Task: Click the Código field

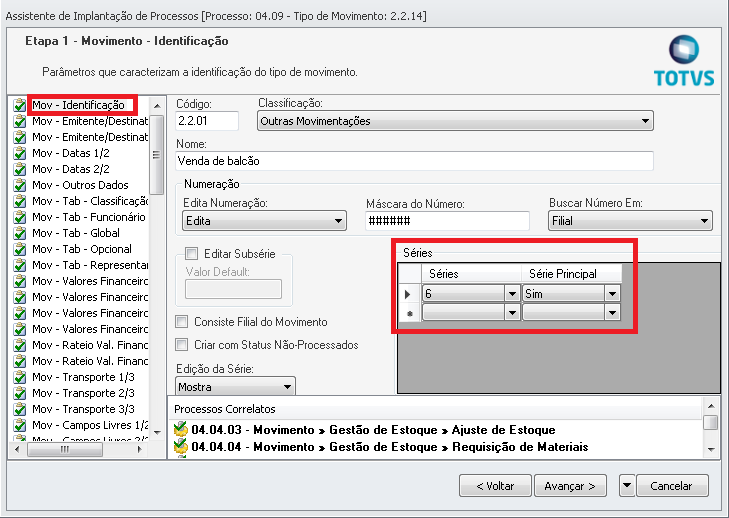Action: [x=207, y=121]
